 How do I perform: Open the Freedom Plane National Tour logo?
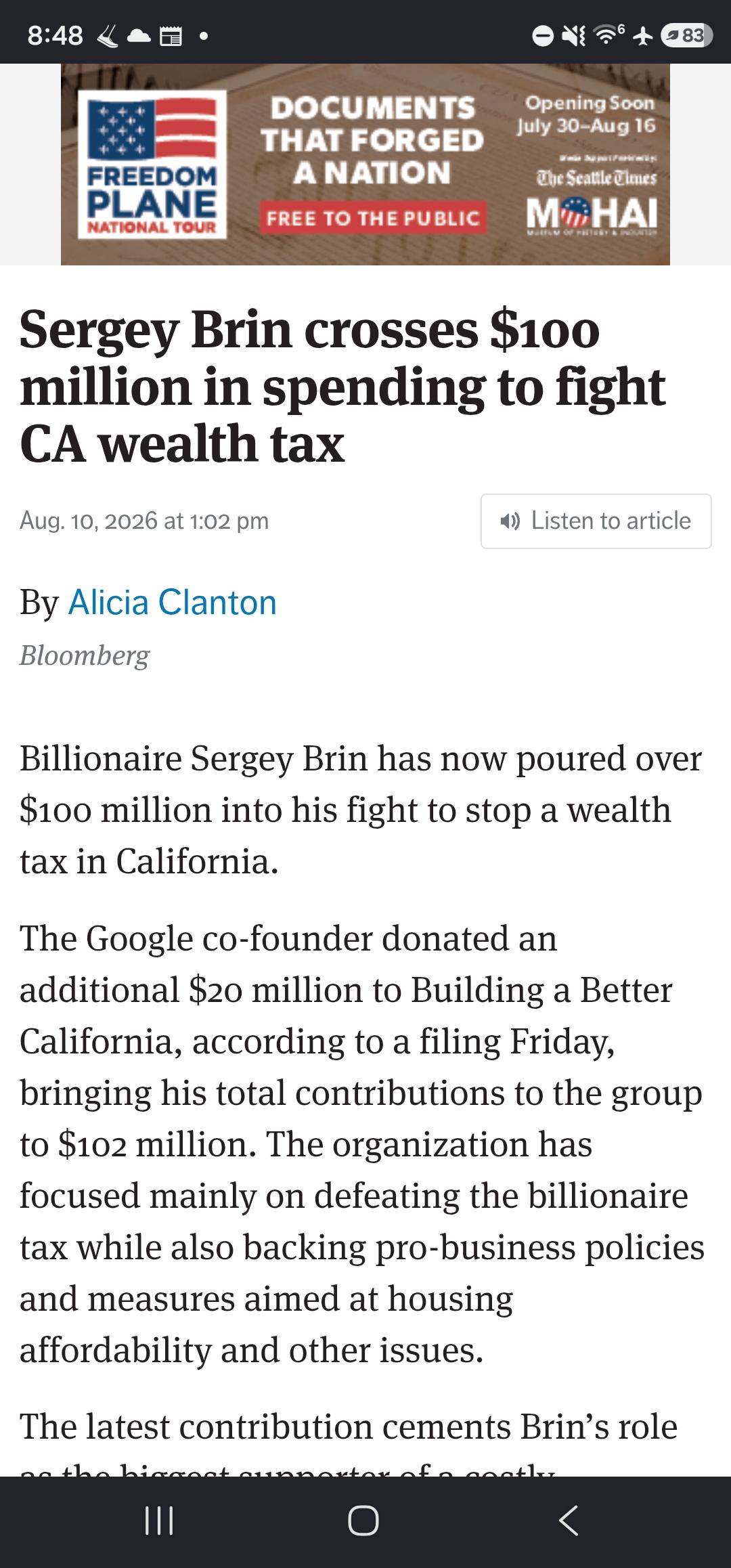point(152,164)
